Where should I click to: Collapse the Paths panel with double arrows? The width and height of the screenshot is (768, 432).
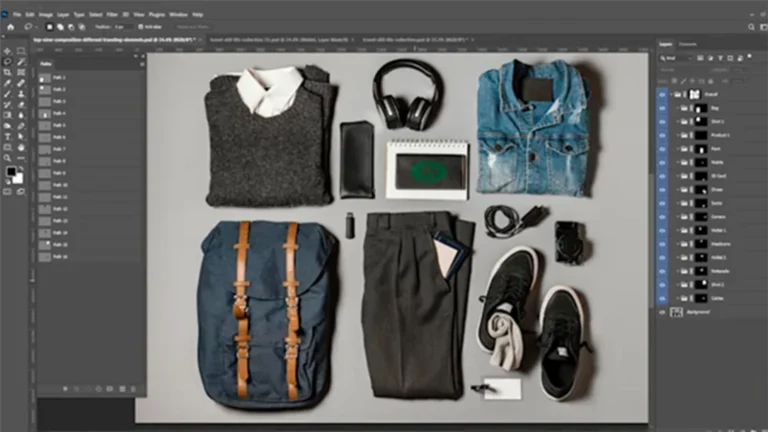[x=136, y=56]
